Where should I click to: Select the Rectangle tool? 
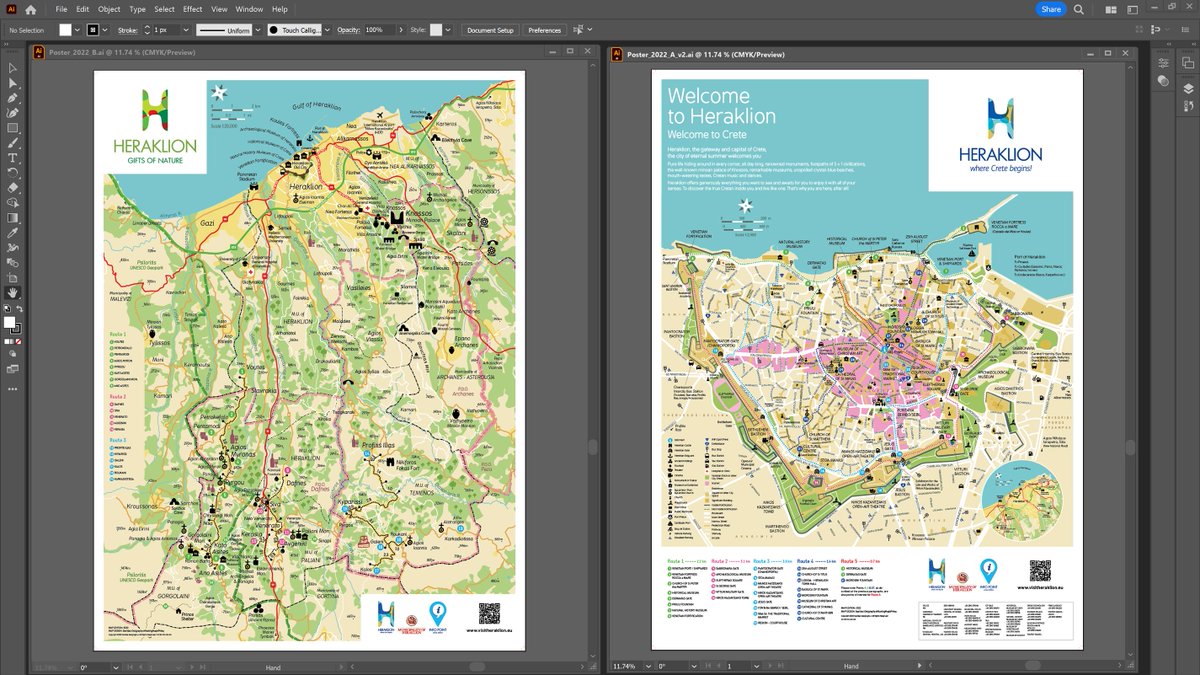13,128
